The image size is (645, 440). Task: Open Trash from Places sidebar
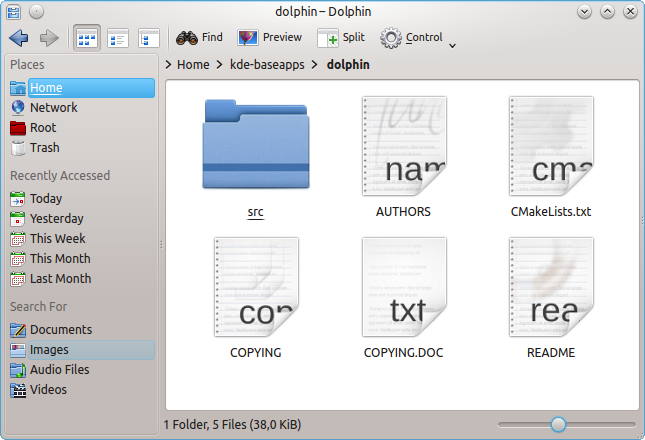point(44,148)
